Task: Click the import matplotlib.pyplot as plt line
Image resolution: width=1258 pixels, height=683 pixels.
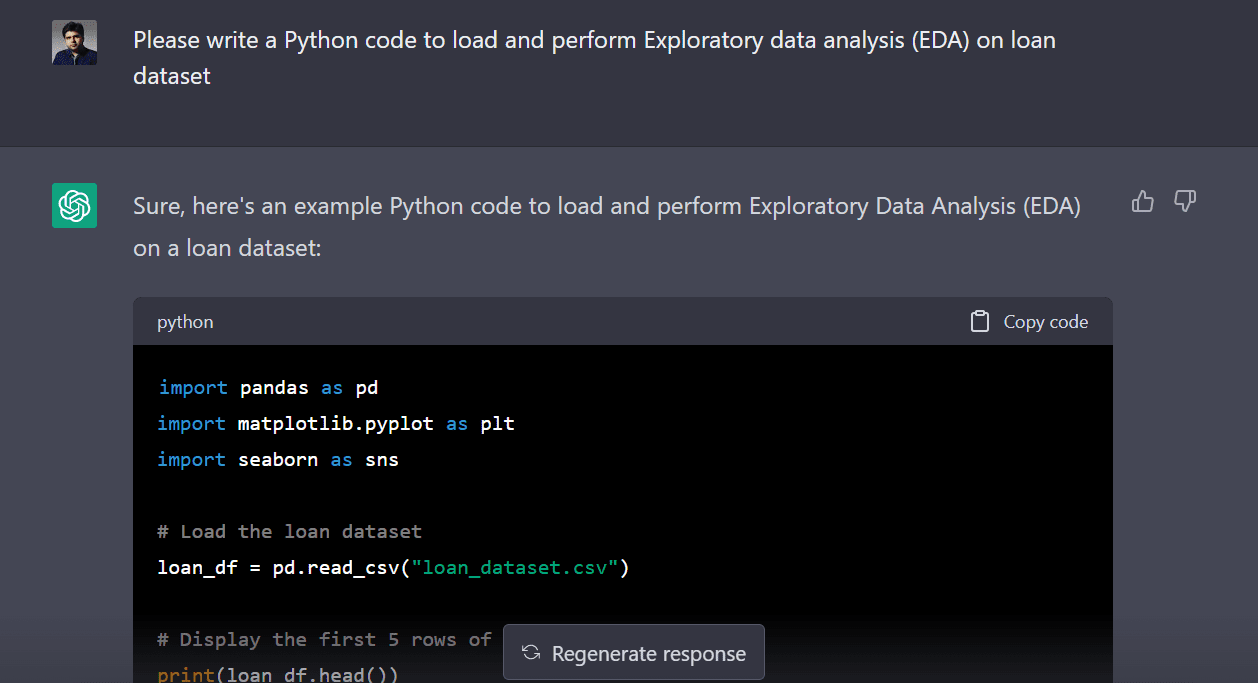Action: tap(336, 424)
